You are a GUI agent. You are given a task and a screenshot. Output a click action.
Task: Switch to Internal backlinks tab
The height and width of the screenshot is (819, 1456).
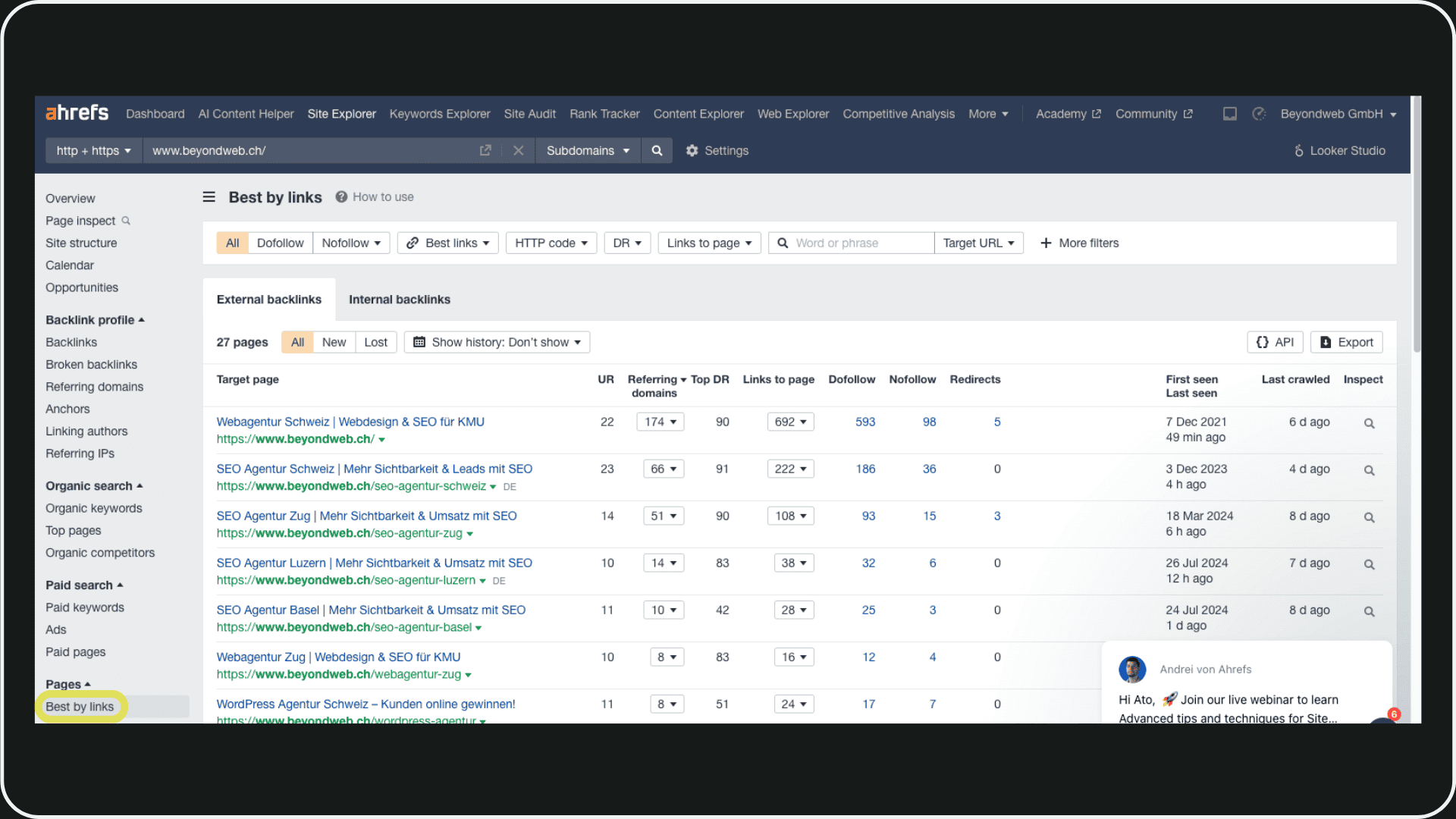[x=400, y=300]
